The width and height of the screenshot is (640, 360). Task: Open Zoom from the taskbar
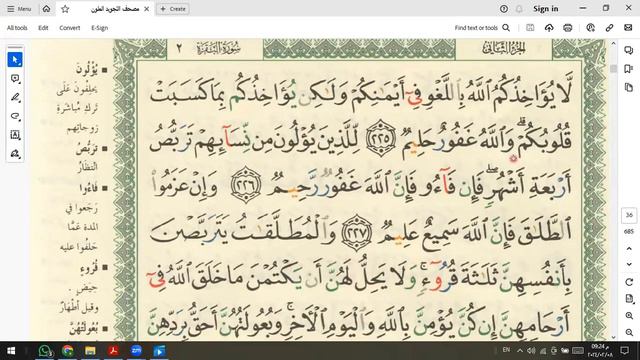[136, 351]
